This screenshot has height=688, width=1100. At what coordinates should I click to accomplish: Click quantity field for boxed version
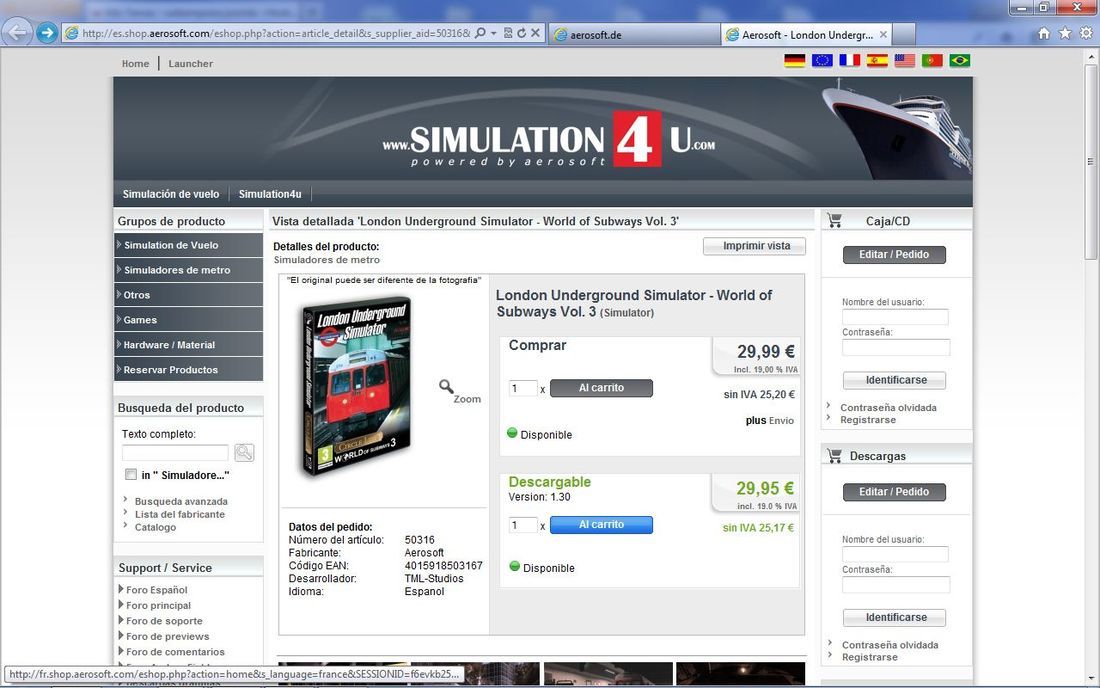(523, 389)
